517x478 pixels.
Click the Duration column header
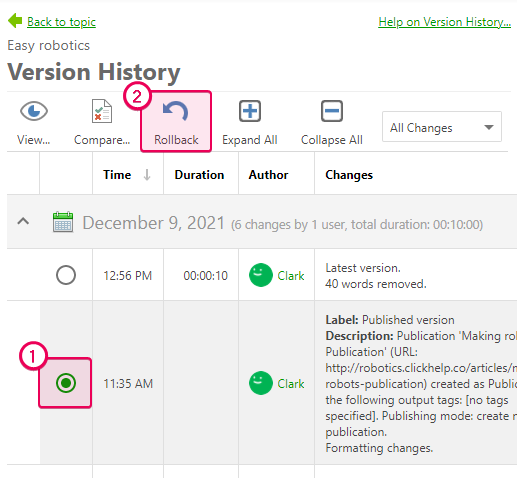coord(199,175)
